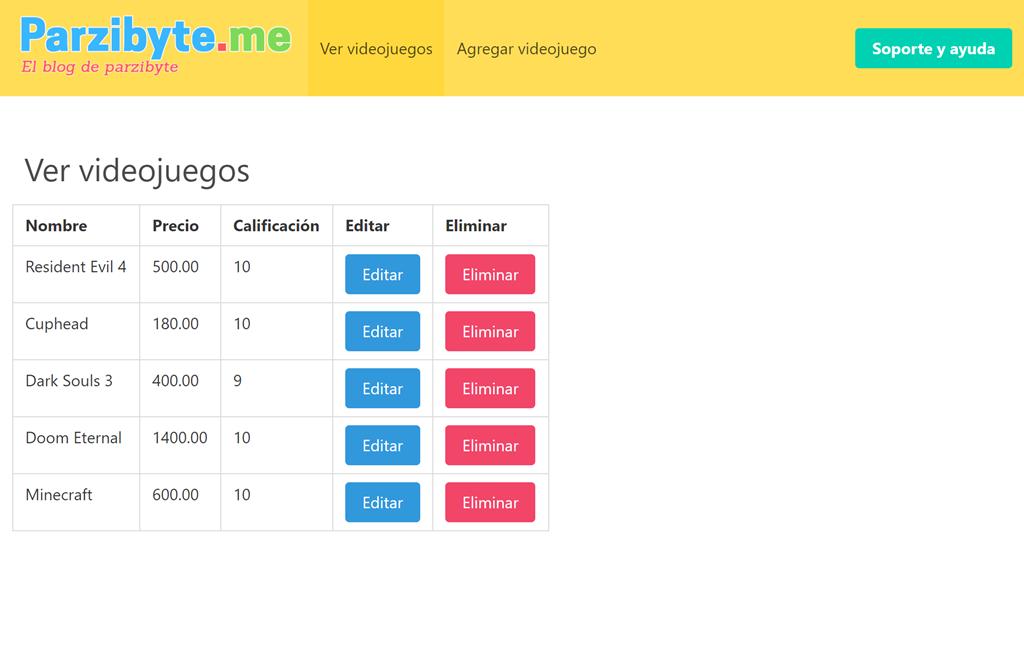The width and height of the screenshot is (1024, 660).
Task: Edit the Doom Eternal entry
Action: pyautogui.click(x=383, y=445)
